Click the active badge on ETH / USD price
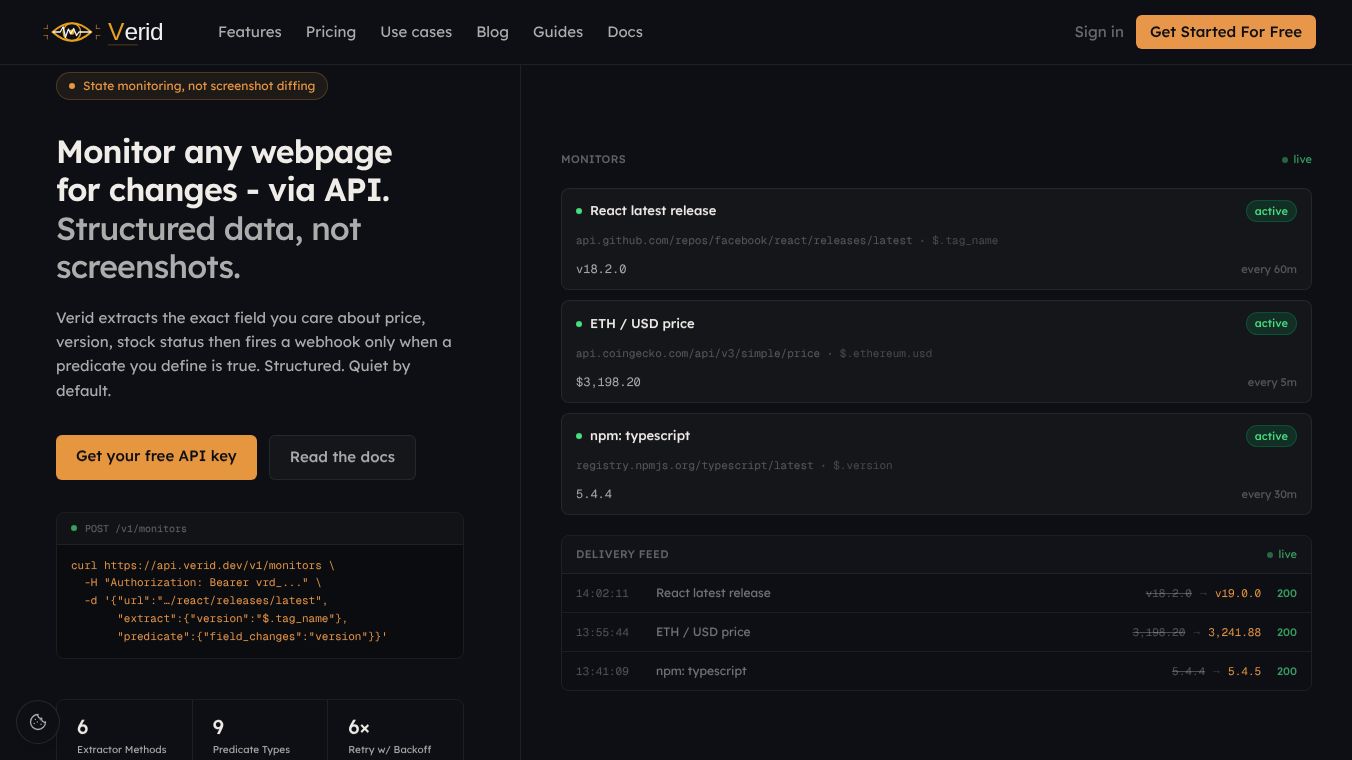Viewport: 1352px width, 760px height. [1271, 323]
